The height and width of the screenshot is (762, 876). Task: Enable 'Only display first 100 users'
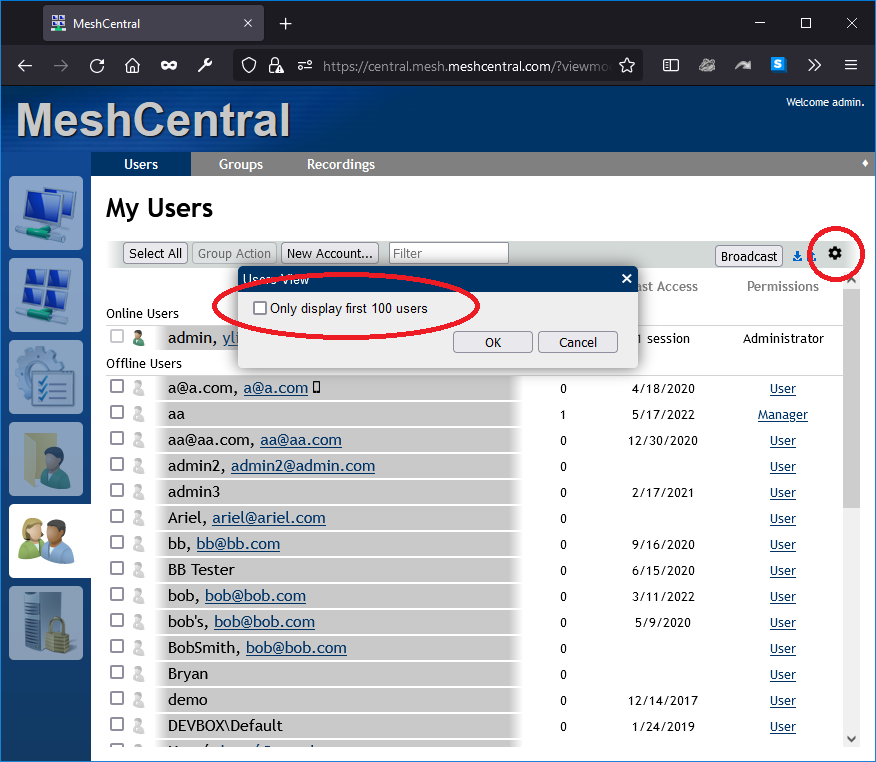[x=259, y=308]
